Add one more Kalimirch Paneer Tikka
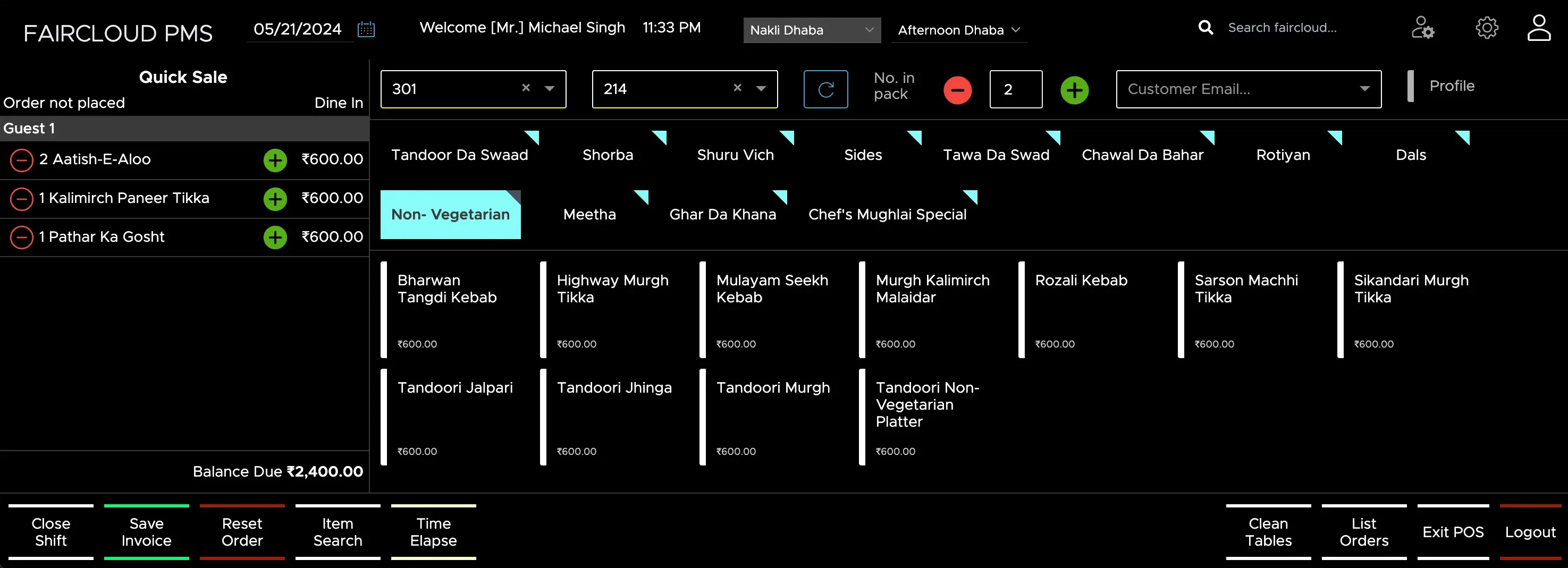The height and width of the screenshot is (568, 1568). click(x=275, y=199)
